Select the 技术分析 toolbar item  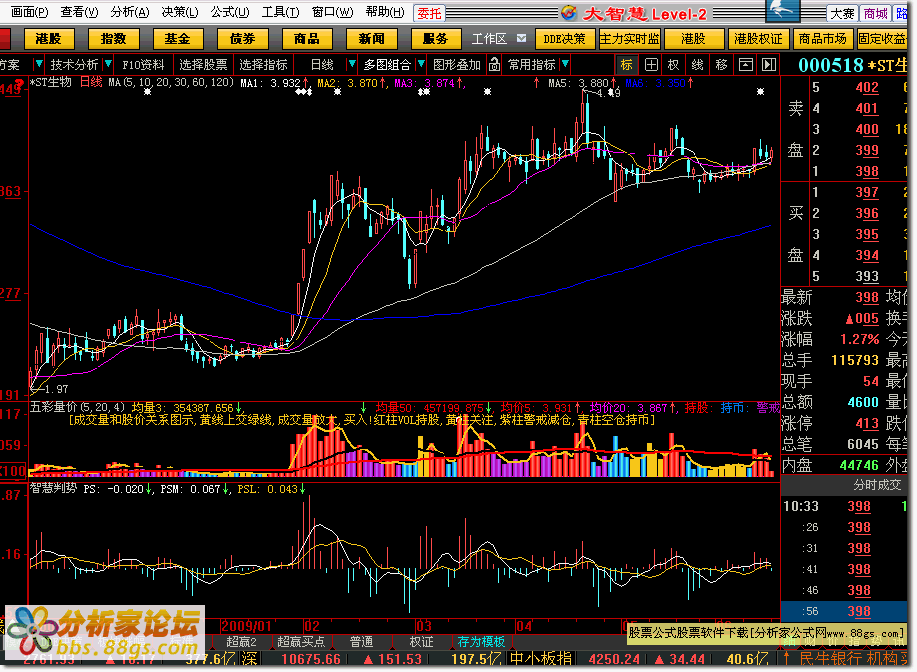coord(74,64)
